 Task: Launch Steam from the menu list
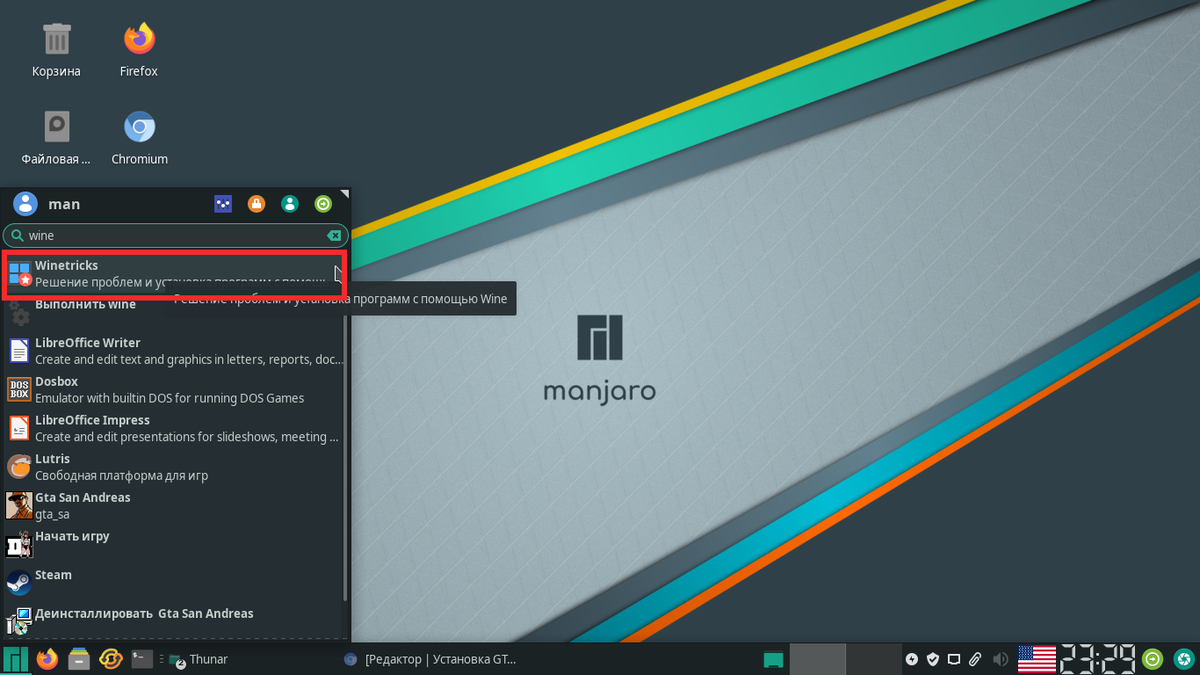tap(174, 583)
